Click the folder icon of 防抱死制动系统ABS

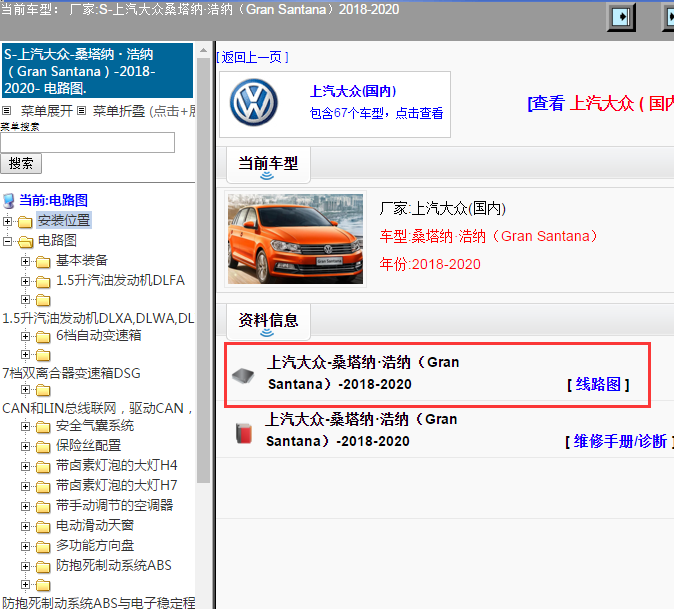click(43, 566)
